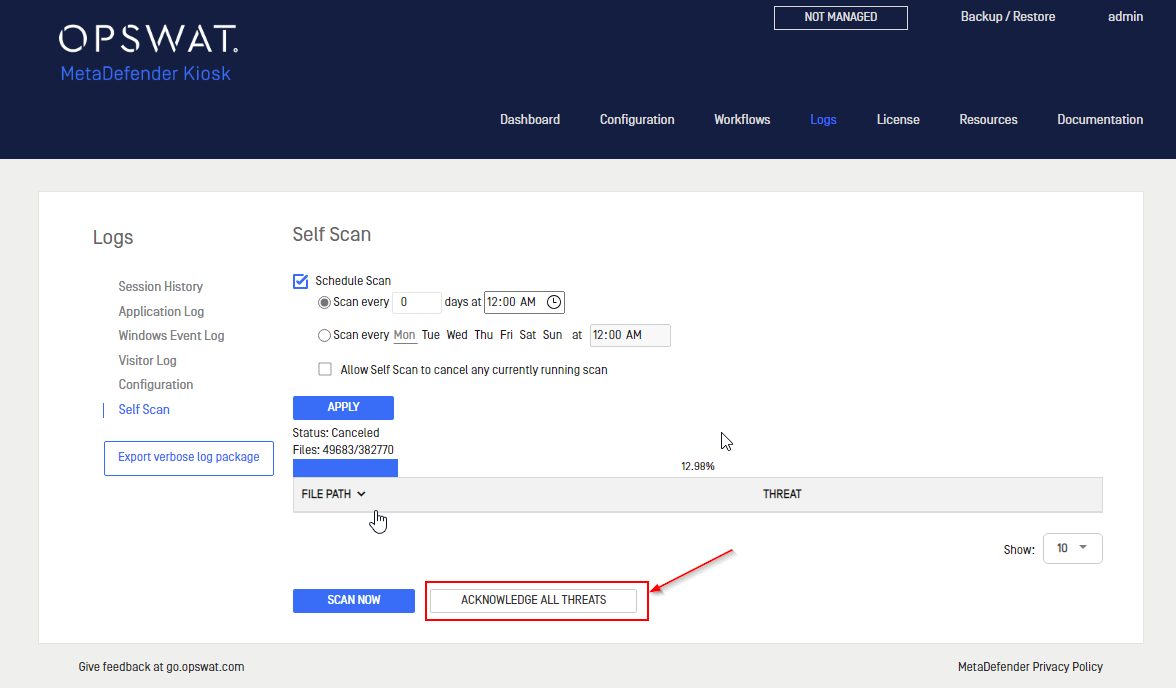The width and height of the screenshot is (1176, 688).
Task: Open Application Log in sidebar
Action: 161,311
